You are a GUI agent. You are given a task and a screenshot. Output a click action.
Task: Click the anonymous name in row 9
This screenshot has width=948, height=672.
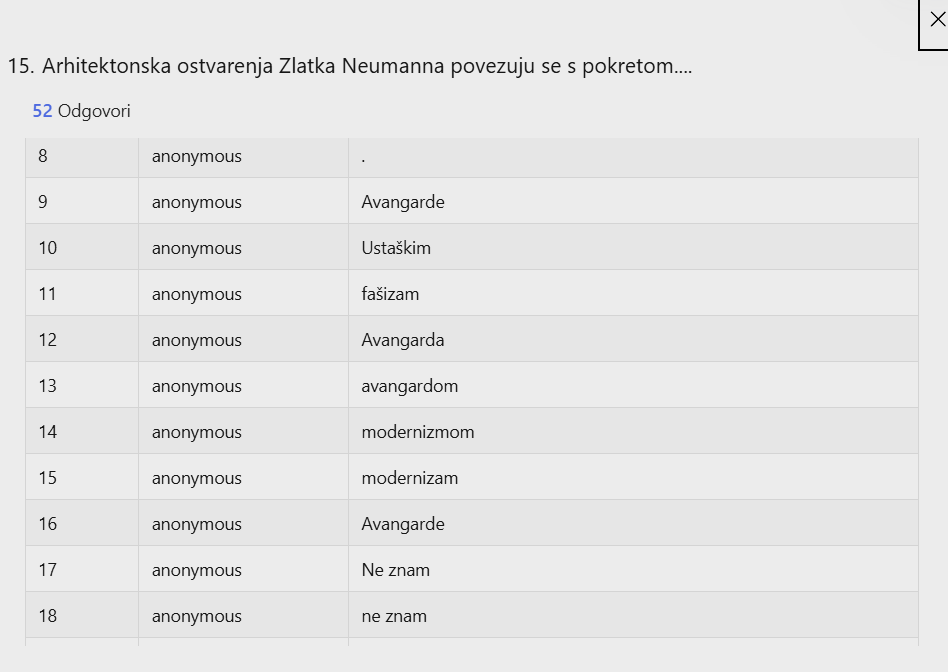tap(196, 202)
